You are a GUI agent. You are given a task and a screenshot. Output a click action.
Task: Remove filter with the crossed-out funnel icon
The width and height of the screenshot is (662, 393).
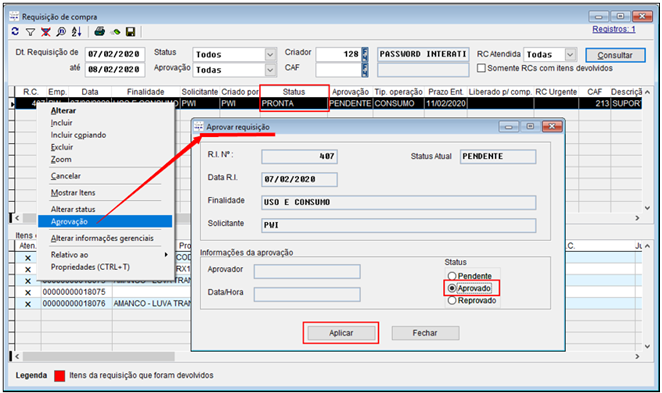pos(46,32)
